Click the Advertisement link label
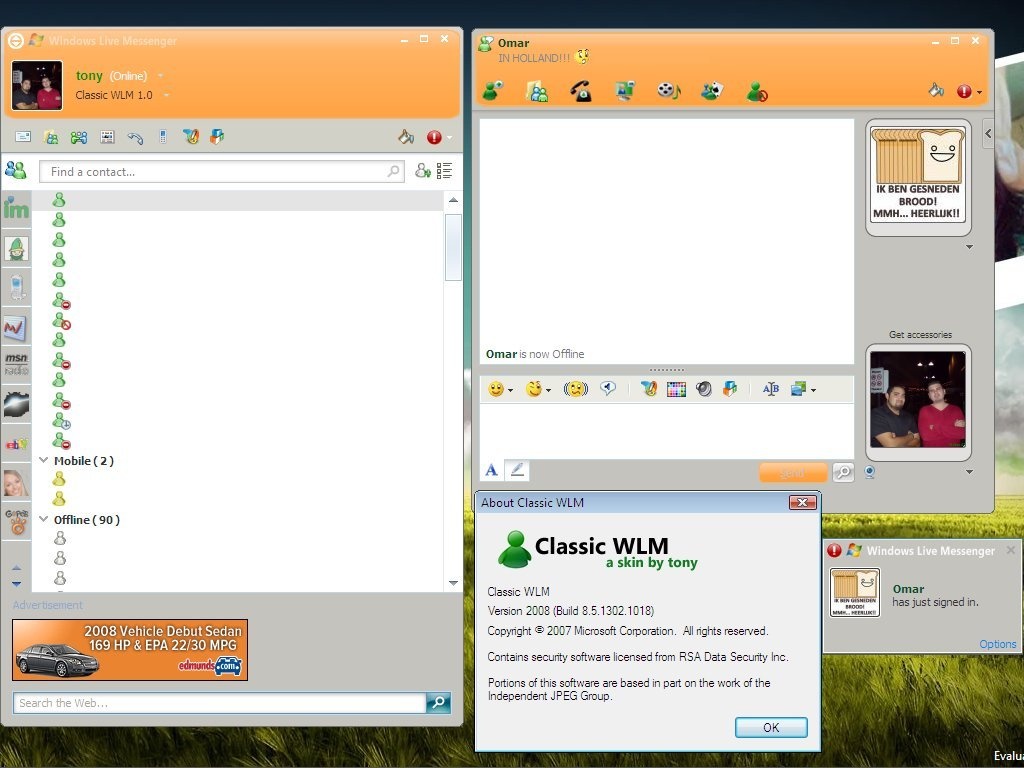1024x768 pixels. [48, 605]
